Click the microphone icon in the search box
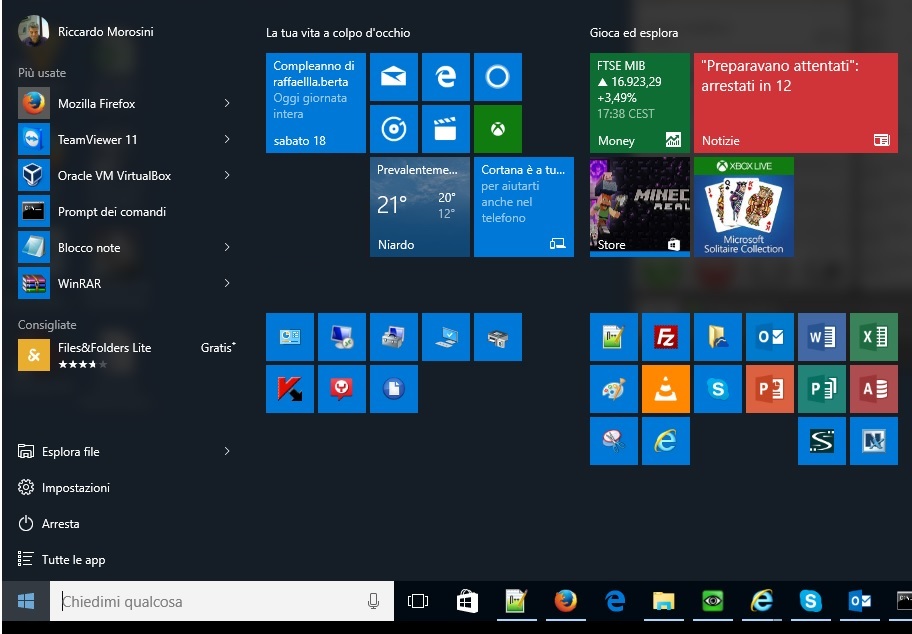 tap(373, 601)
